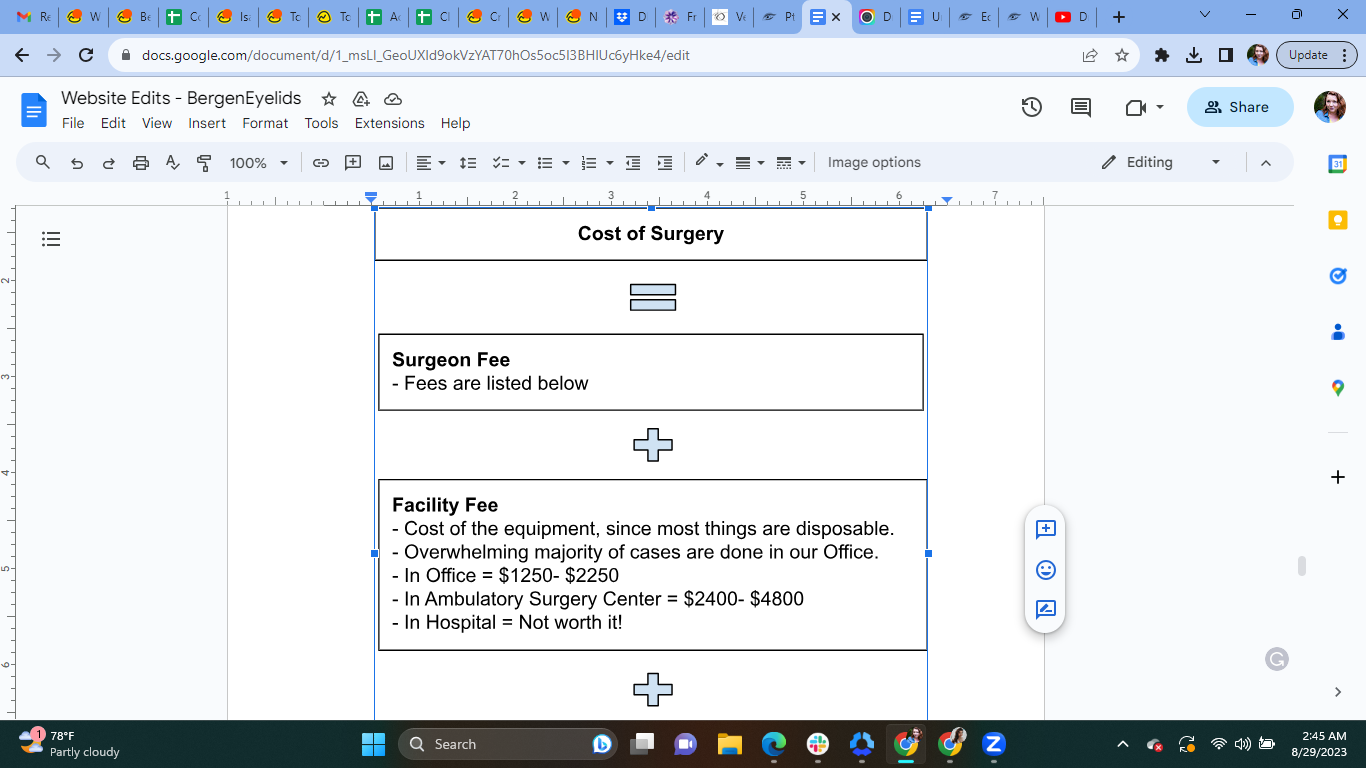Click the Undo icon in toolbar
Image resolution: width=1366 pixels, height=768 pixels.
pyautogui.click(x=77, y=163)
